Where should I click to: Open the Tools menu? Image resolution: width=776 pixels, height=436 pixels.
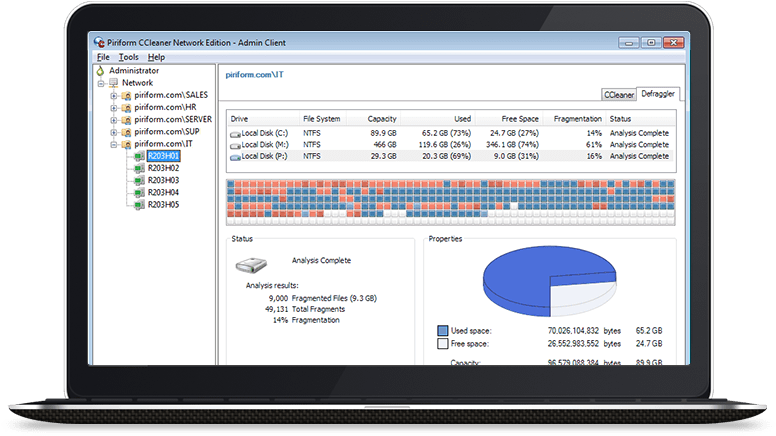128,57
